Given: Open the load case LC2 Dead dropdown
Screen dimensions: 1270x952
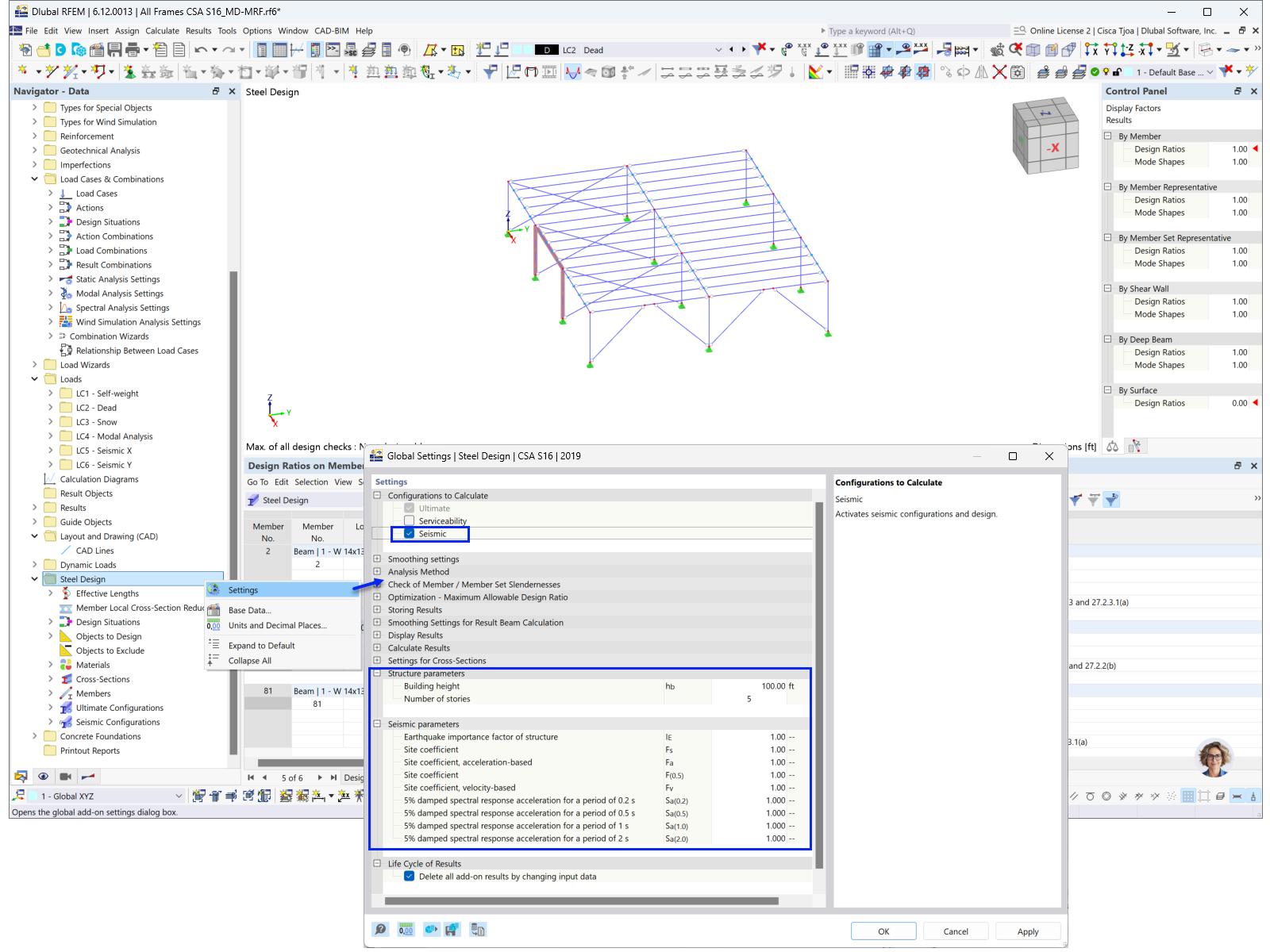Looking at the screenshot, I should point(718,50).
